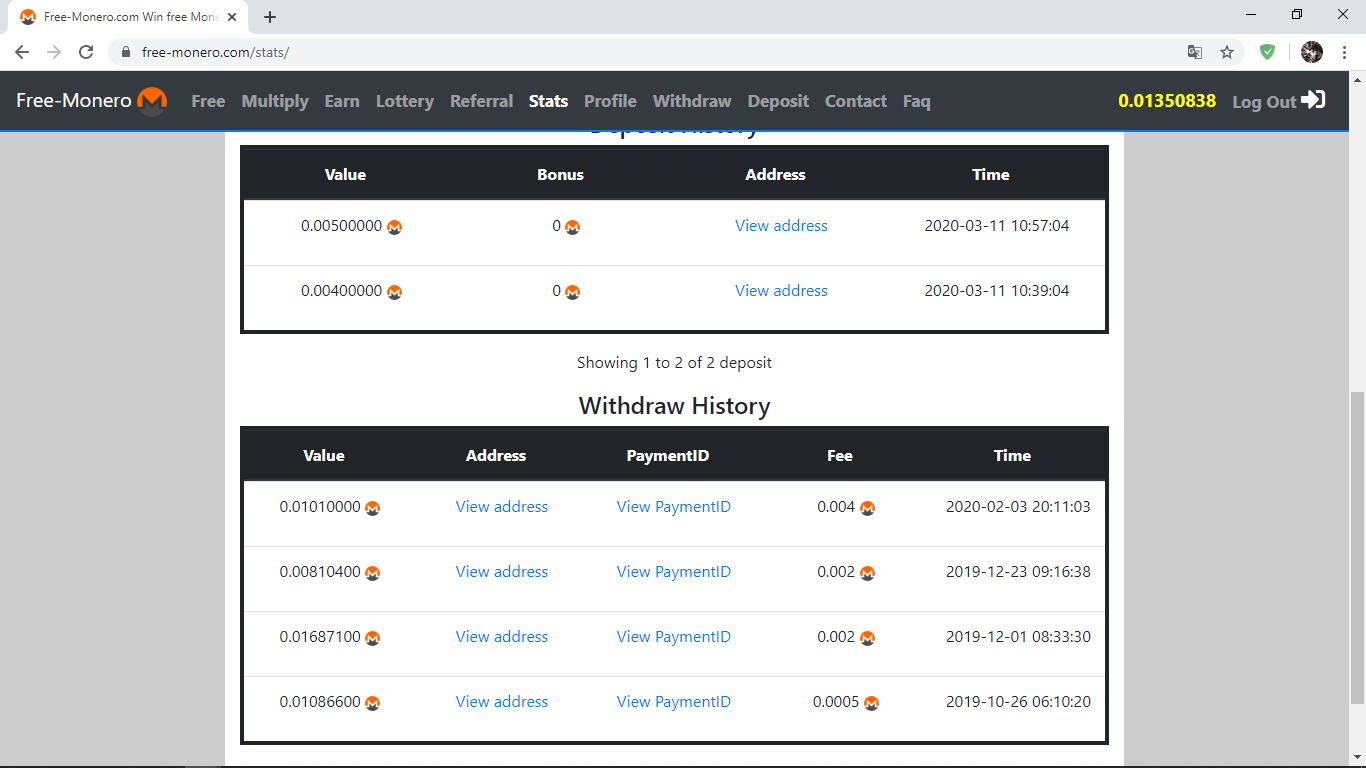Viewport: 1366px width, 768px height.
Task: Click Monero icon in 10:39:04 deposit Bonus cell
Action: coord(573,292)
